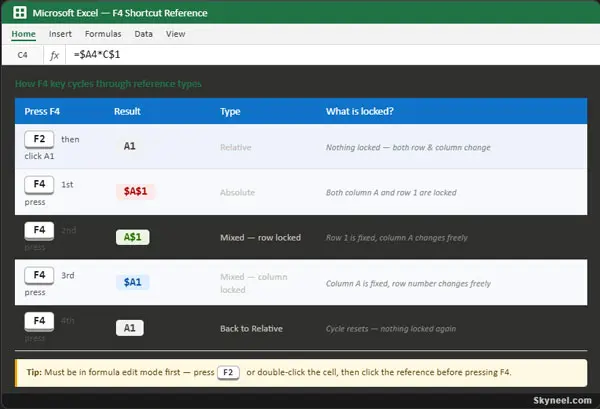Click the What is locked? column header
The image size is (600, 409).
pos(359,111)
